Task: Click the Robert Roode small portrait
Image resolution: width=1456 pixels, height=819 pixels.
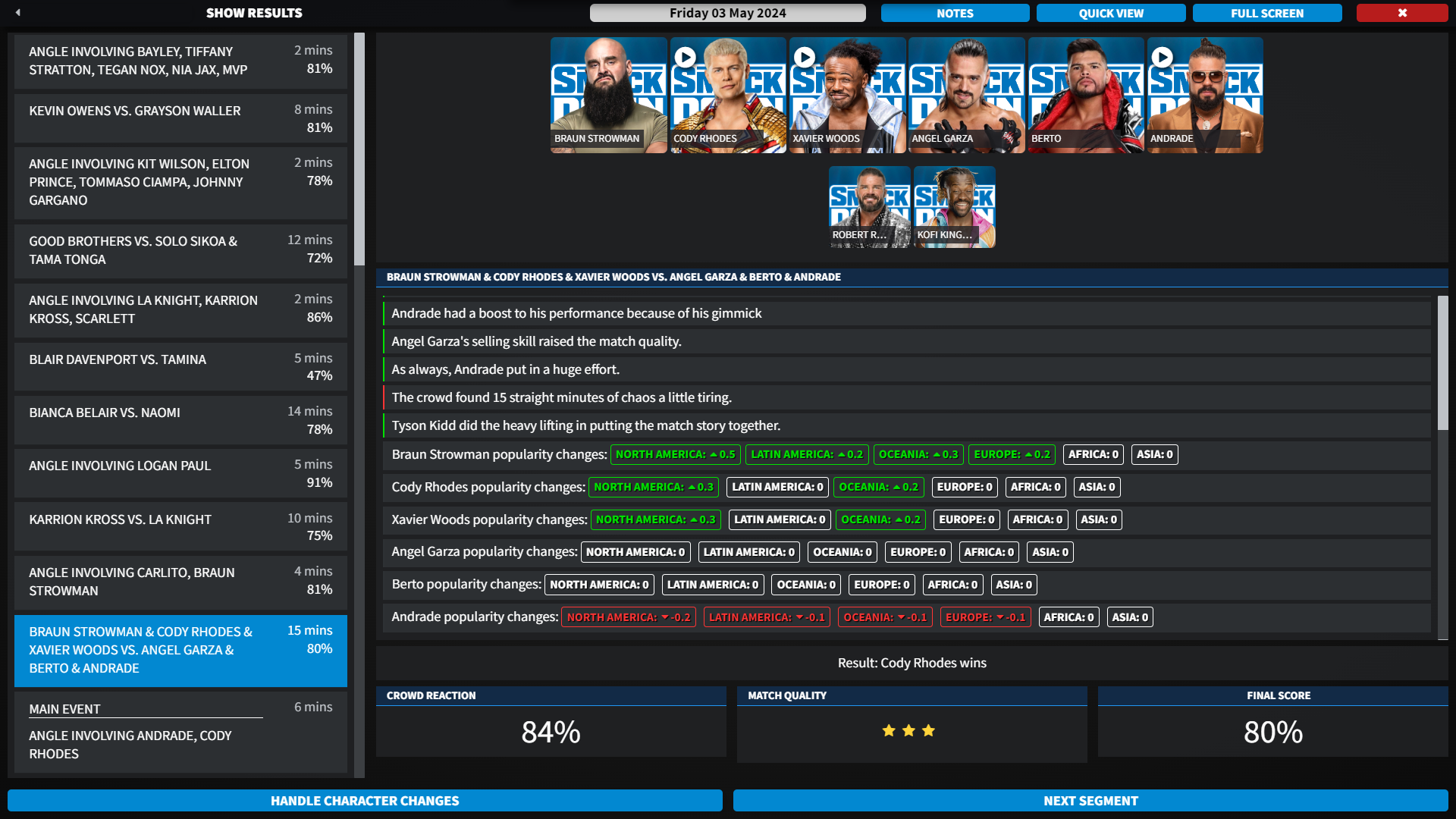Action: coord(869,206)
